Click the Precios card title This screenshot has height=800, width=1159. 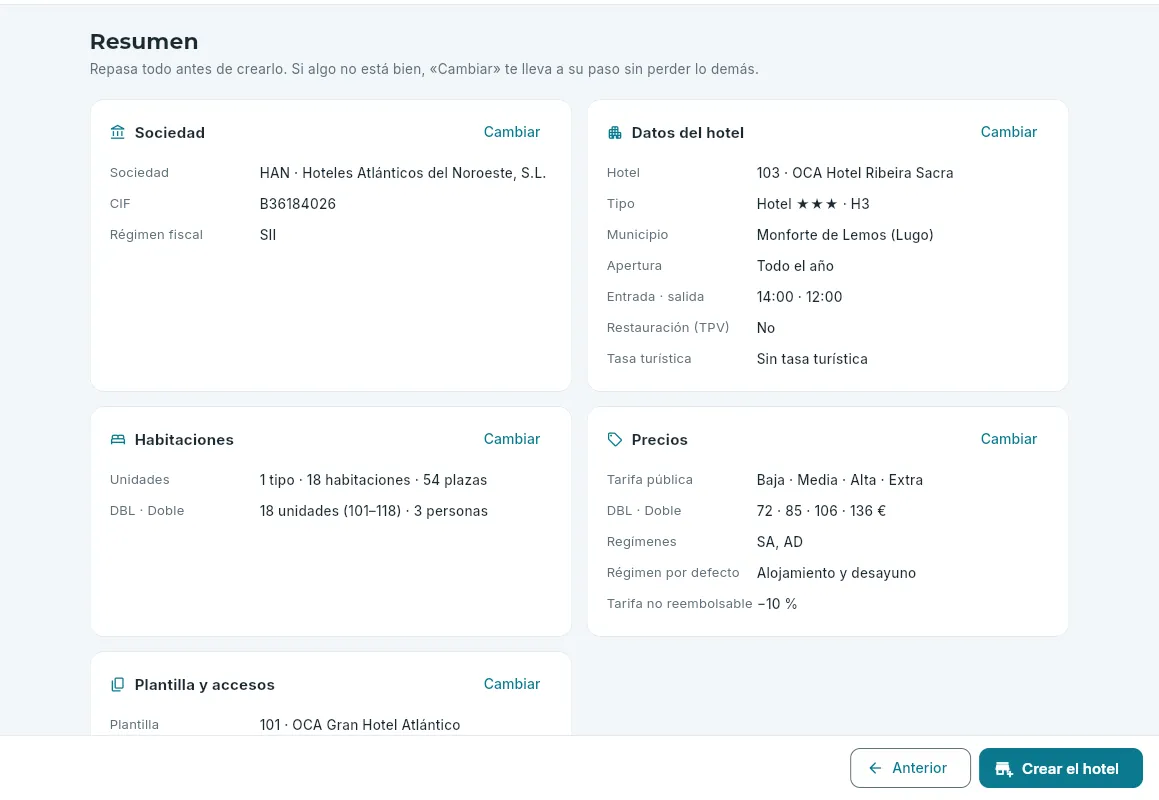[x=659, y=440]
